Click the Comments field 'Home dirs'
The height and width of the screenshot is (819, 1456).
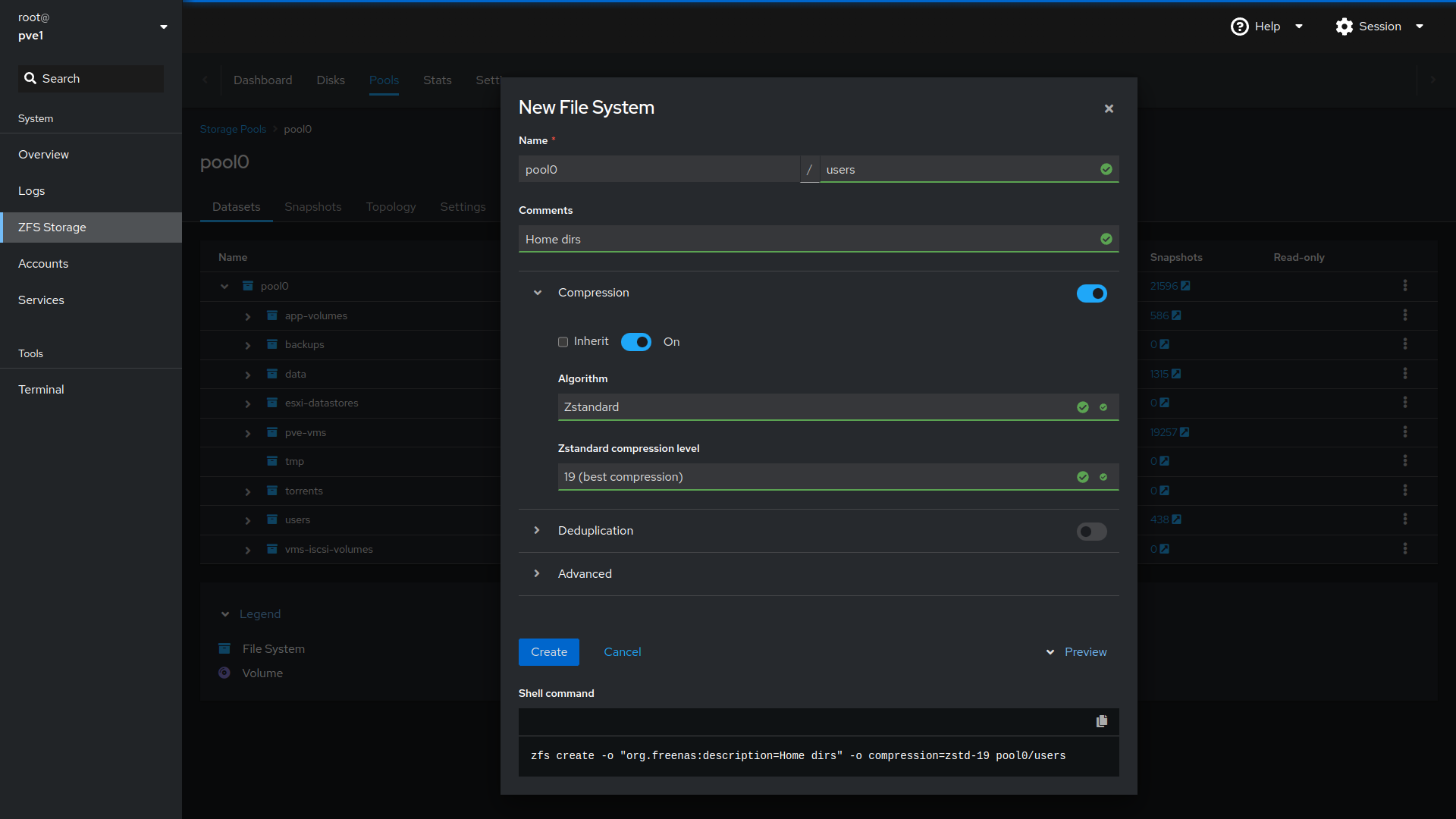pos(819,239)
